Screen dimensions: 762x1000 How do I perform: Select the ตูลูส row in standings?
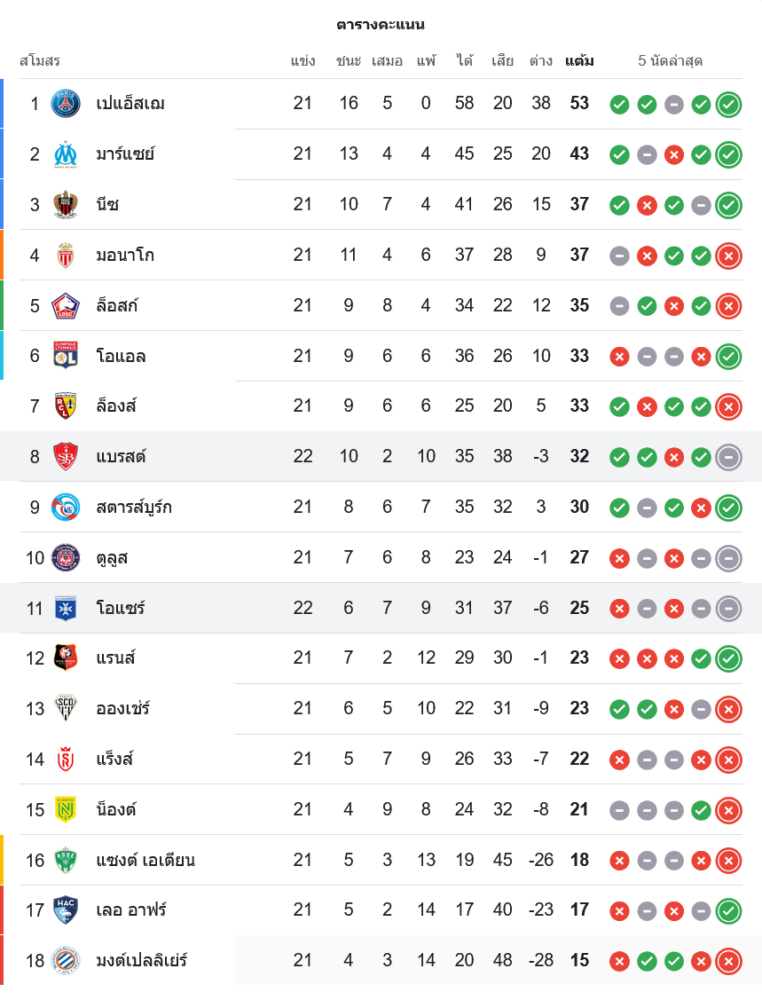pyautogui.click(x=380, y=557)
